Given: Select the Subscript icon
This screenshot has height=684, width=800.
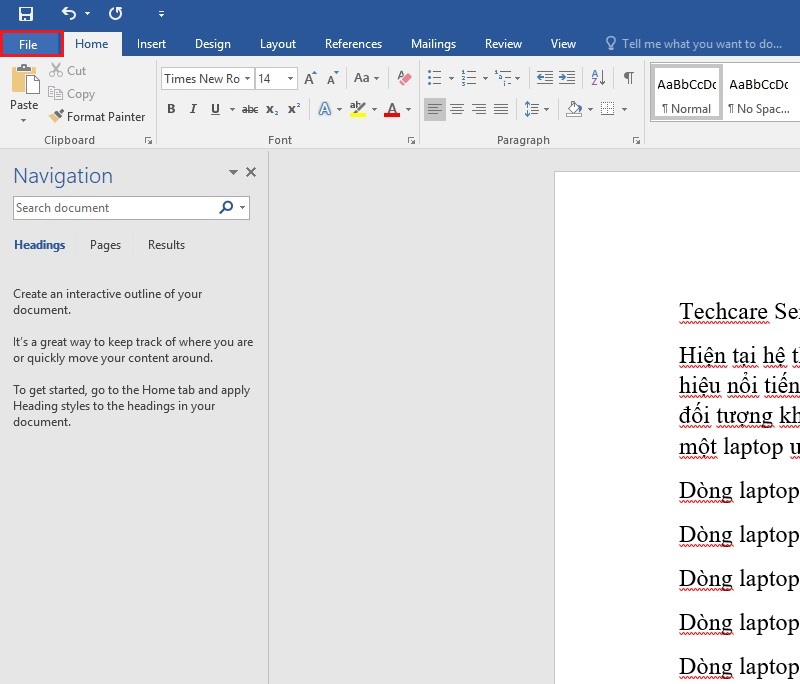Looking at the screenshot, I should coord(271,110).
